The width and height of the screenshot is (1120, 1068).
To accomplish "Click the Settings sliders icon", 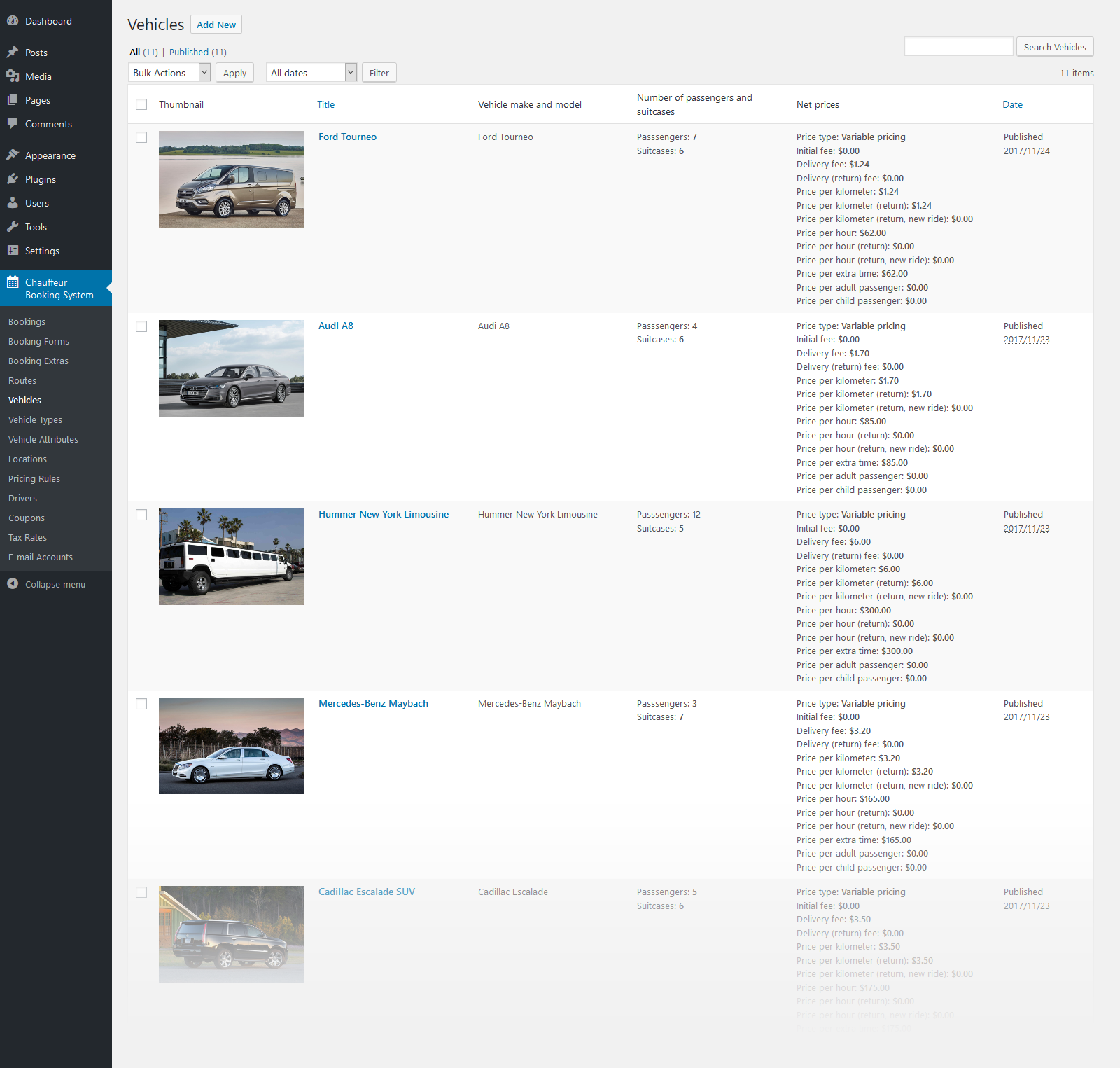I will [13, 251].
